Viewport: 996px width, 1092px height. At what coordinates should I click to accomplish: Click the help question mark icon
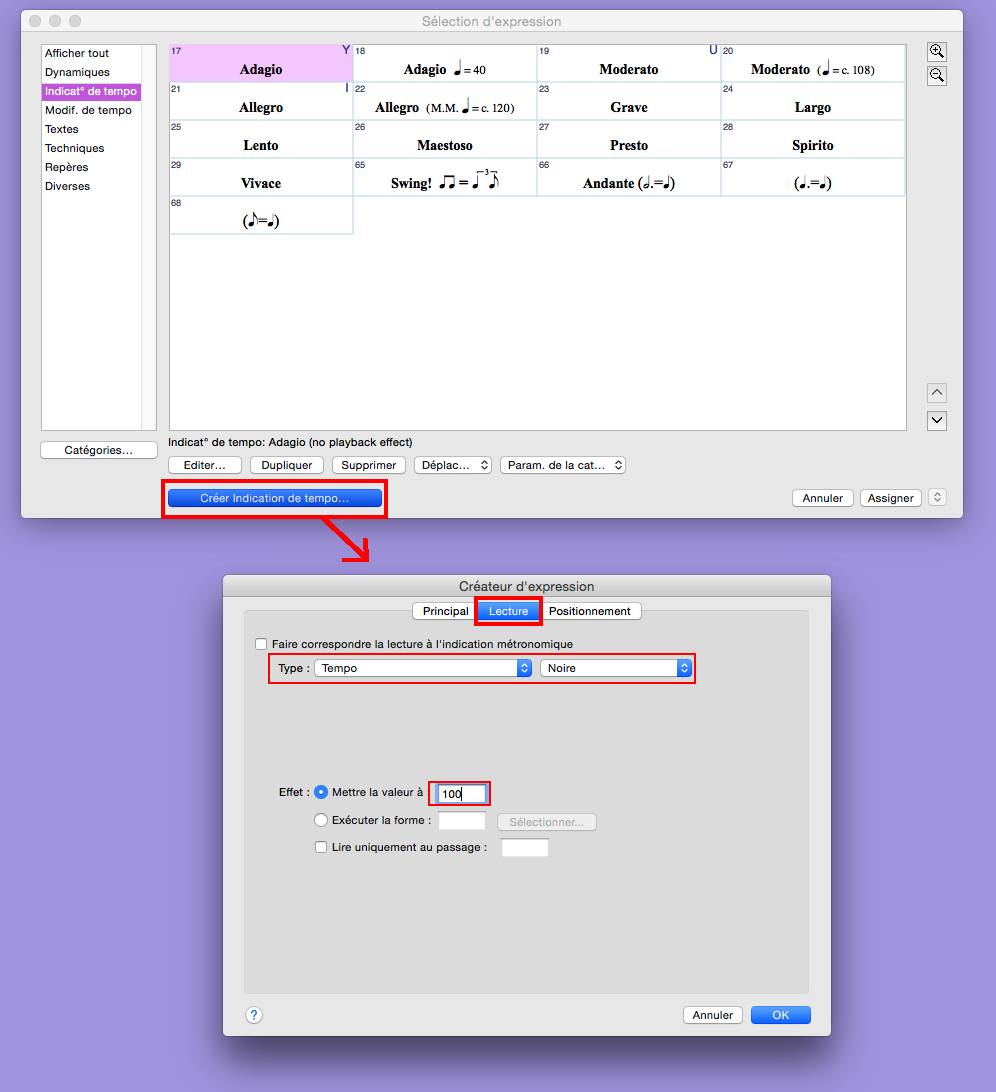tap(254, 1015)
